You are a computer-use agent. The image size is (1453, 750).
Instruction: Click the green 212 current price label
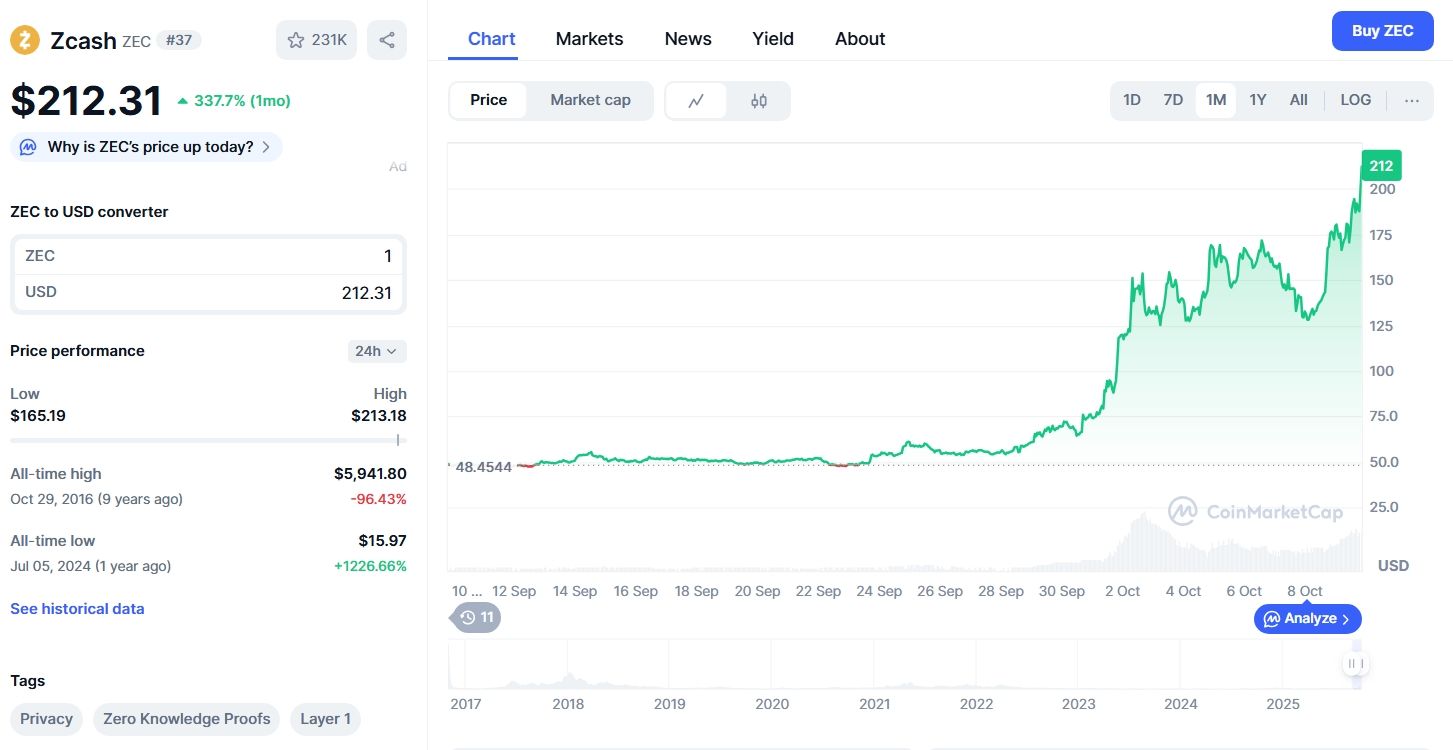pyautogui.click(x=1381, y=166)
